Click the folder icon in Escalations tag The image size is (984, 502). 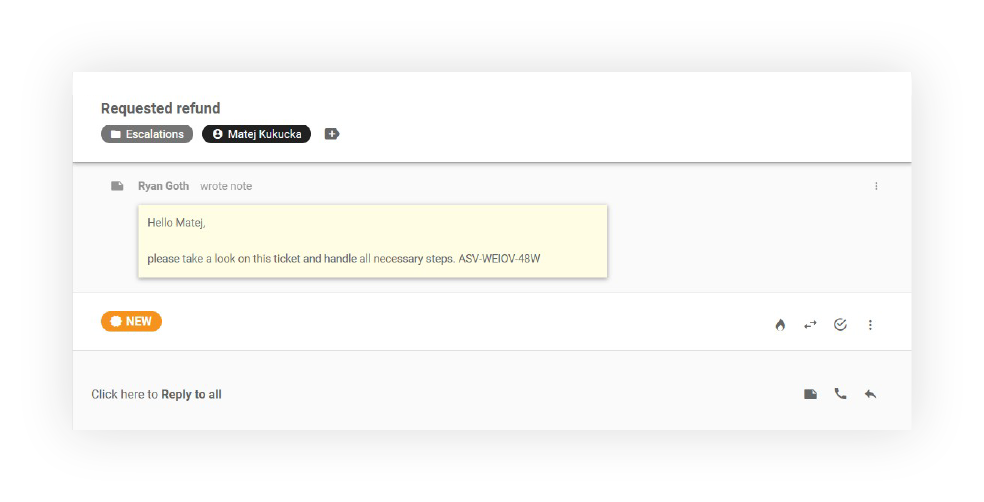point(115,134)
